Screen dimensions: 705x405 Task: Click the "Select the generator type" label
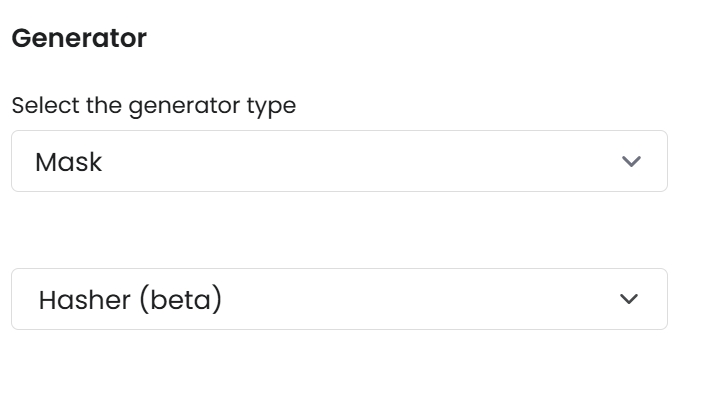(153, 105)
